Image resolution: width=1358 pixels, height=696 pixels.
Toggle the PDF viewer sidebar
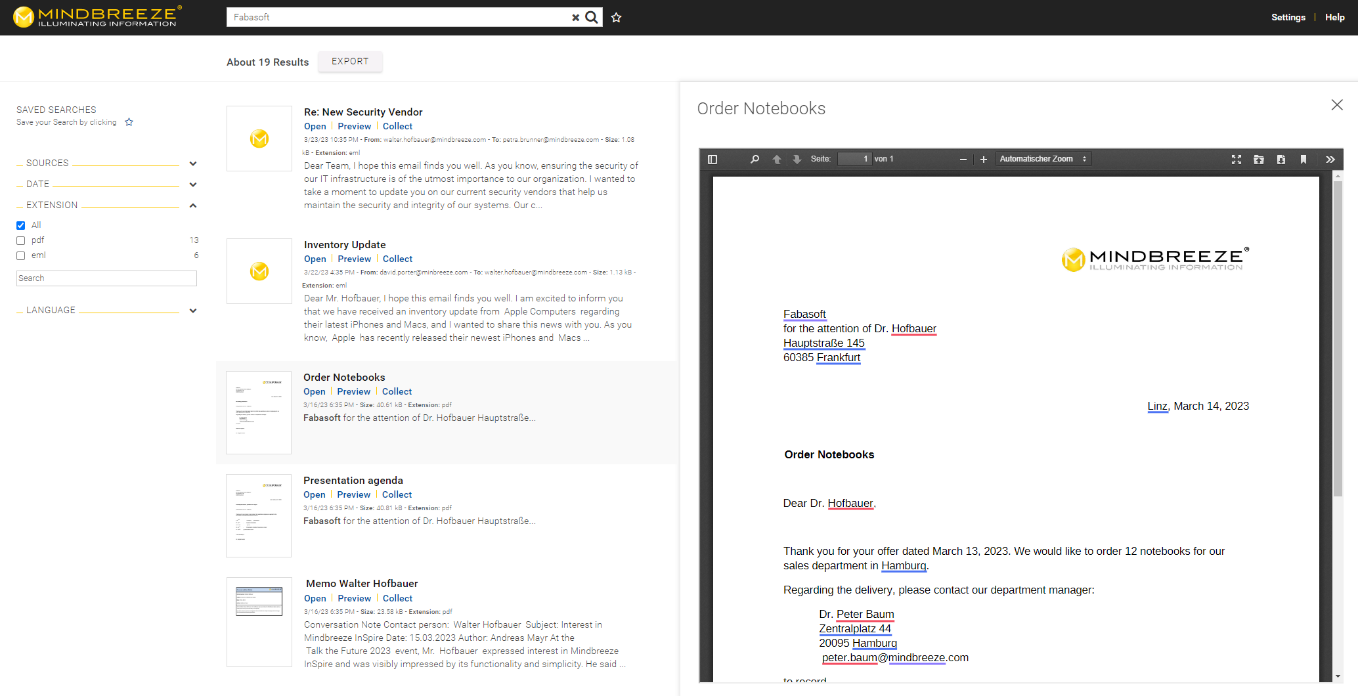[712, 159]
